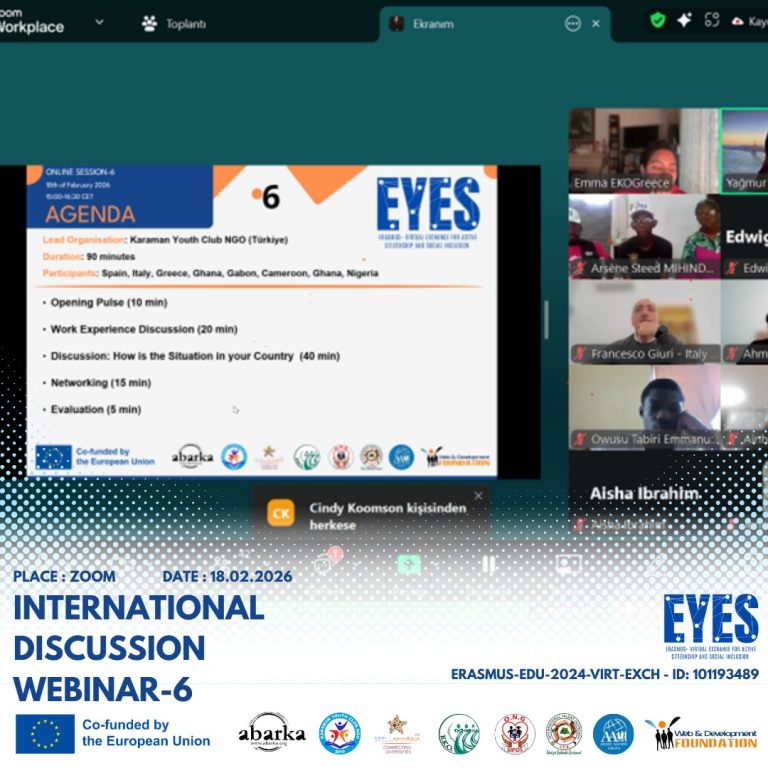Image resolution: width=768 pixels, height=768 pixels.
Task: Select the Ekranım tab
Action: click(434, 23)
